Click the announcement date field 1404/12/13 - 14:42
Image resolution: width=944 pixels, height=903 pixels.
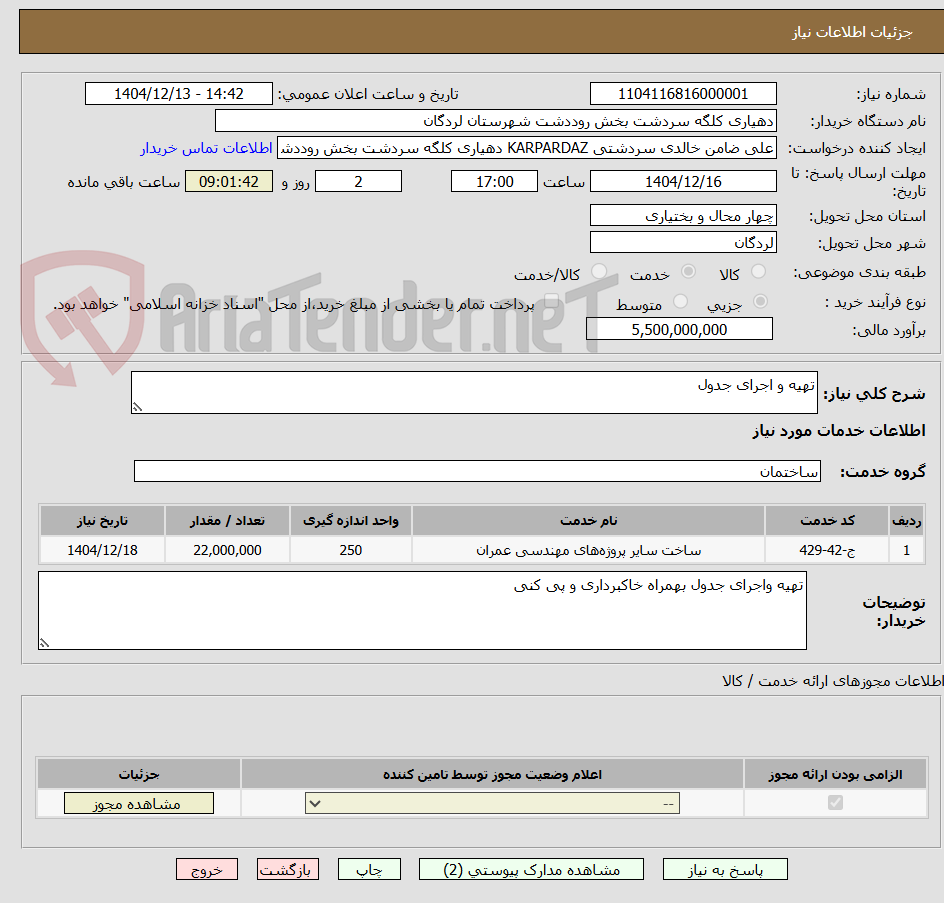tap(179, 94)
